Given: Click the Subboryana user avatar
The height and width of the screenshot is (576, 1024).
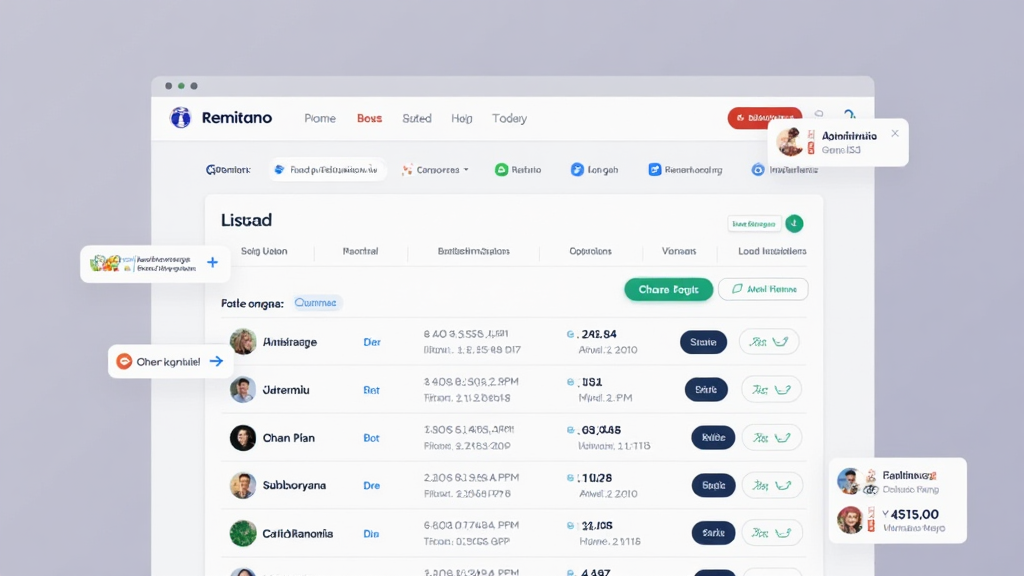Looking at the screenshot, I should coord(243,486).
